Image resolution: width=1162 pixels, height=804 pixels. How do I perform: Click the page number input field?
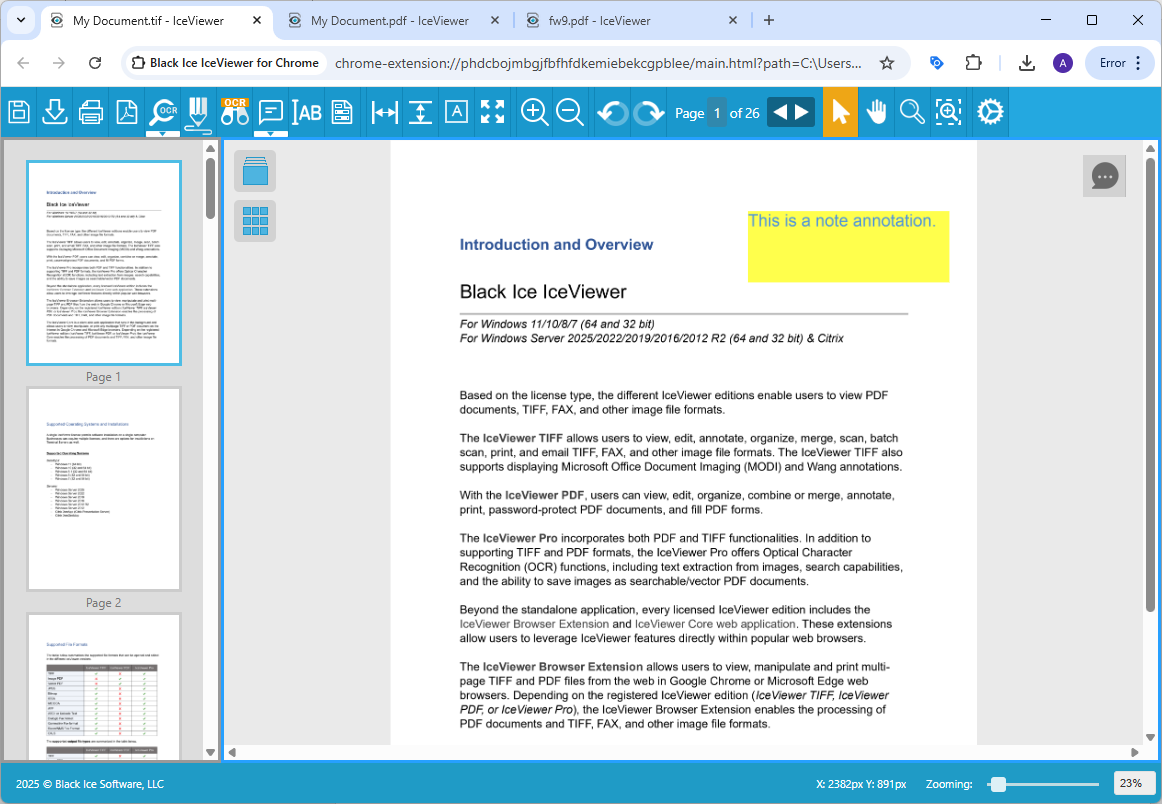tap(717, 113)
